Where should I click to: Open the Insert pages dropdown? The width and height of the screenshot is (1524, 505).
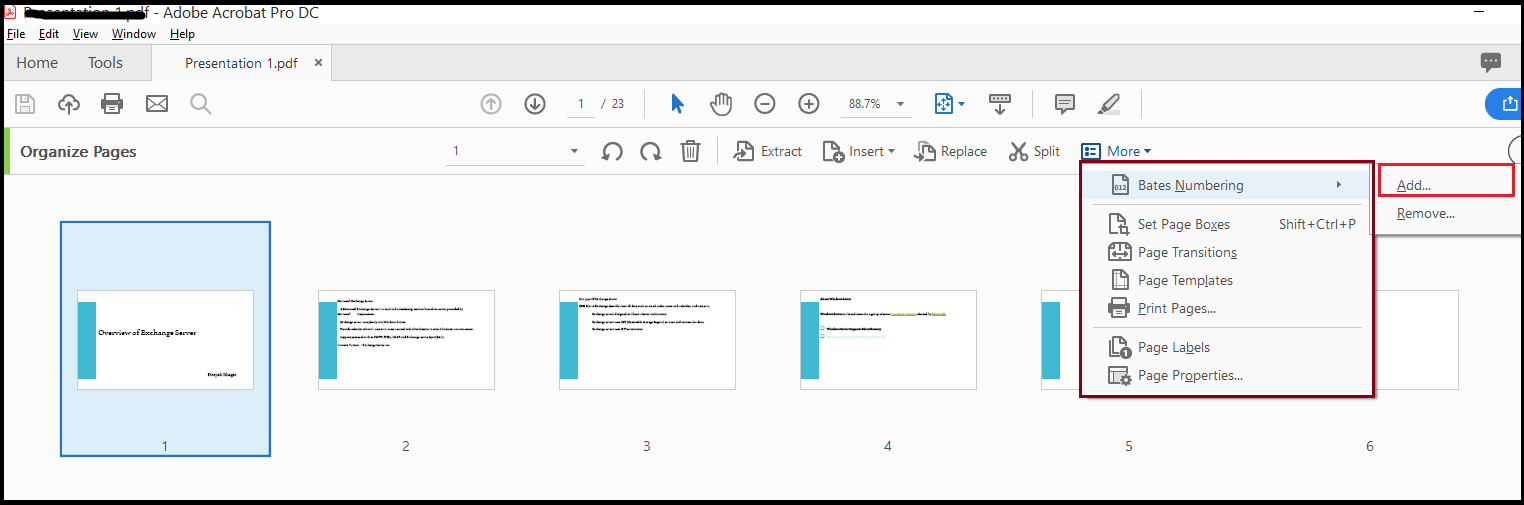point(858,151)
